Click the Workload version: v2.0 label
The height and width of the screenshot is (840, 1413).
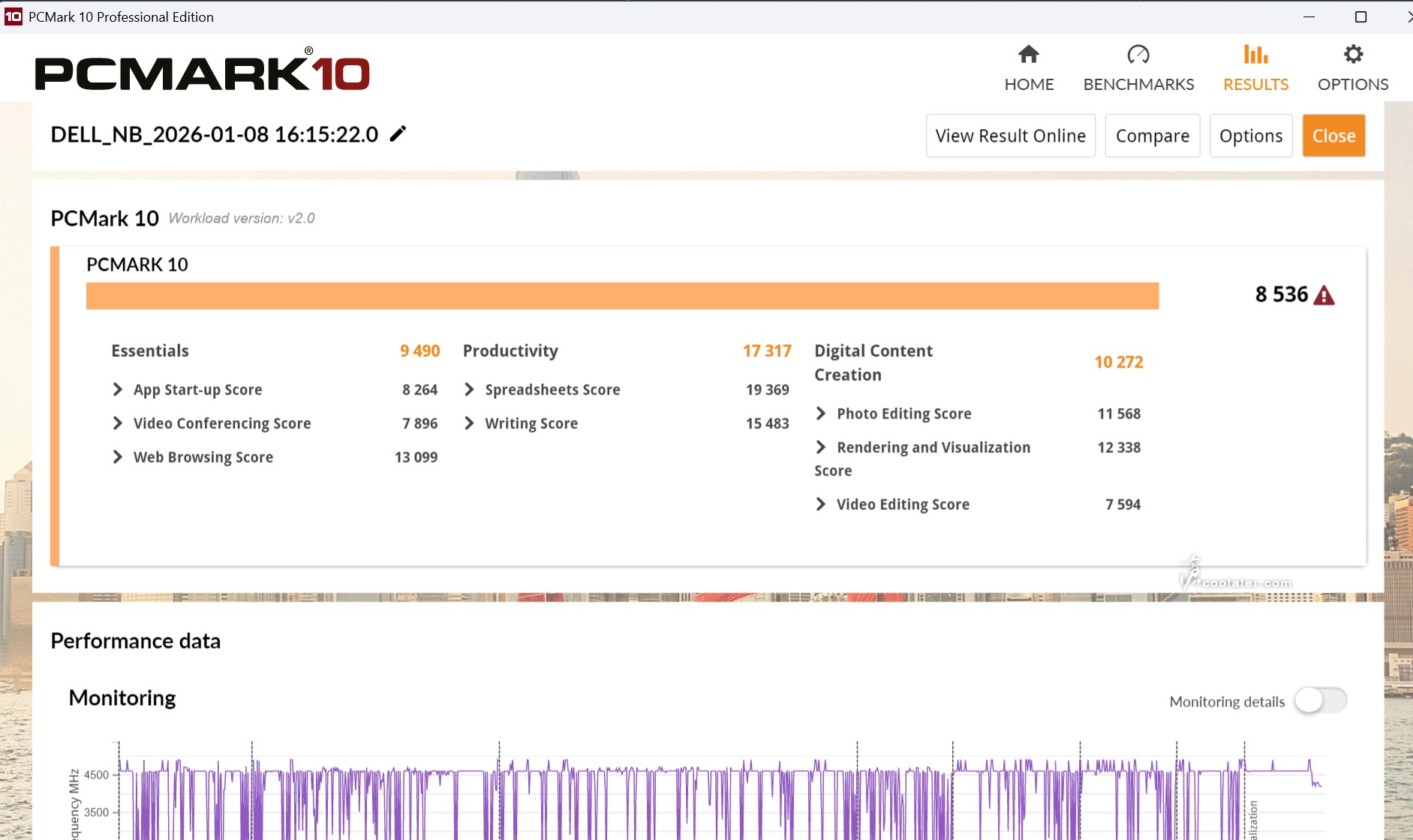[242, 218]
